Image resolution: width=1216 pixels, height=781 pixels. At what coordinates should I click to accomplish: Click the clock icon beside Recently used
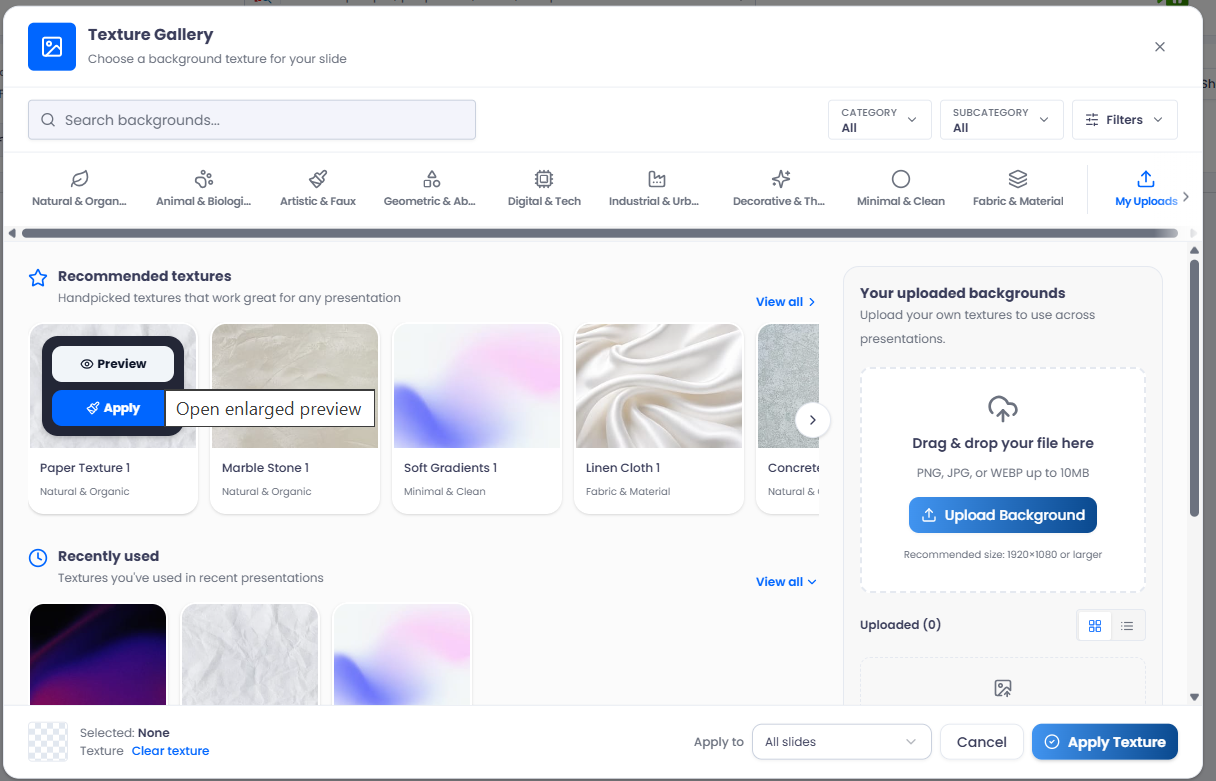pos(38,557)
